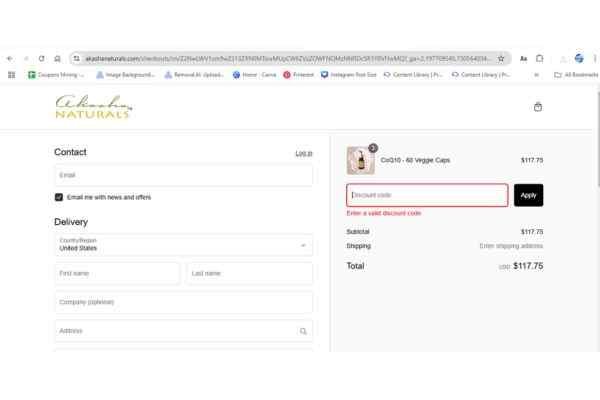Click the Log in link
The width and height of the screenshot is (600, 400).
pos(303,153)
